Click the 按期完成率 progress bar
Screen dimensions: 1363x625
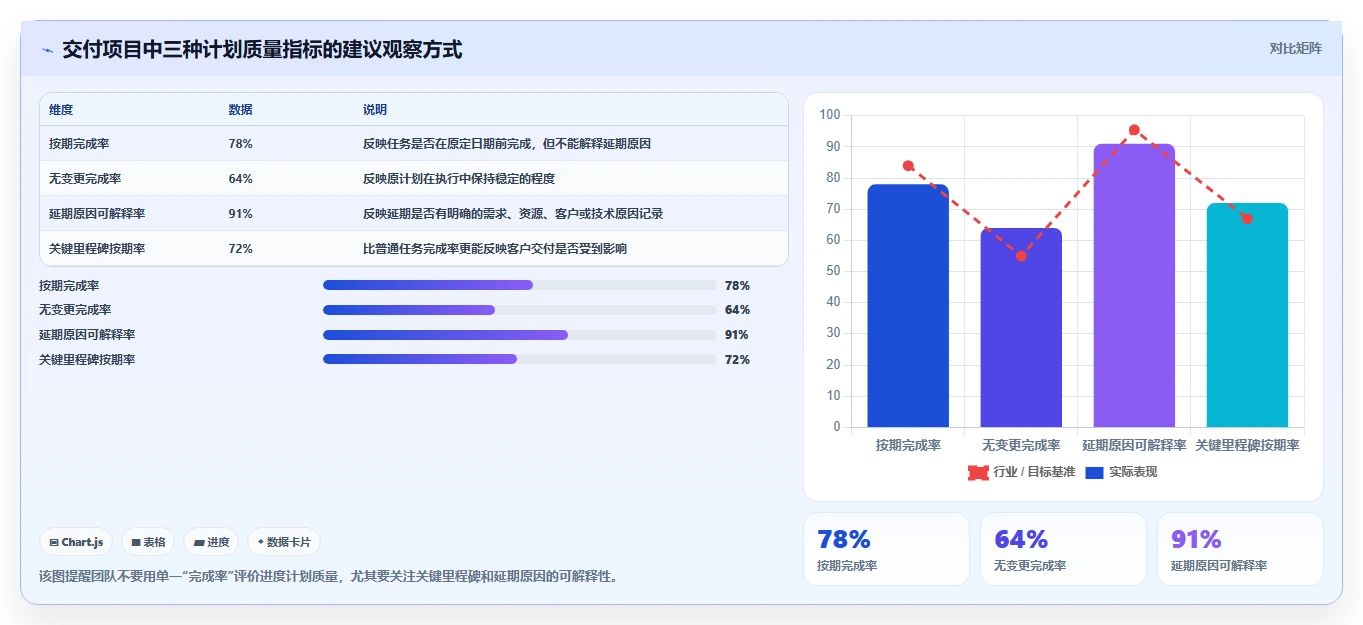520,285
